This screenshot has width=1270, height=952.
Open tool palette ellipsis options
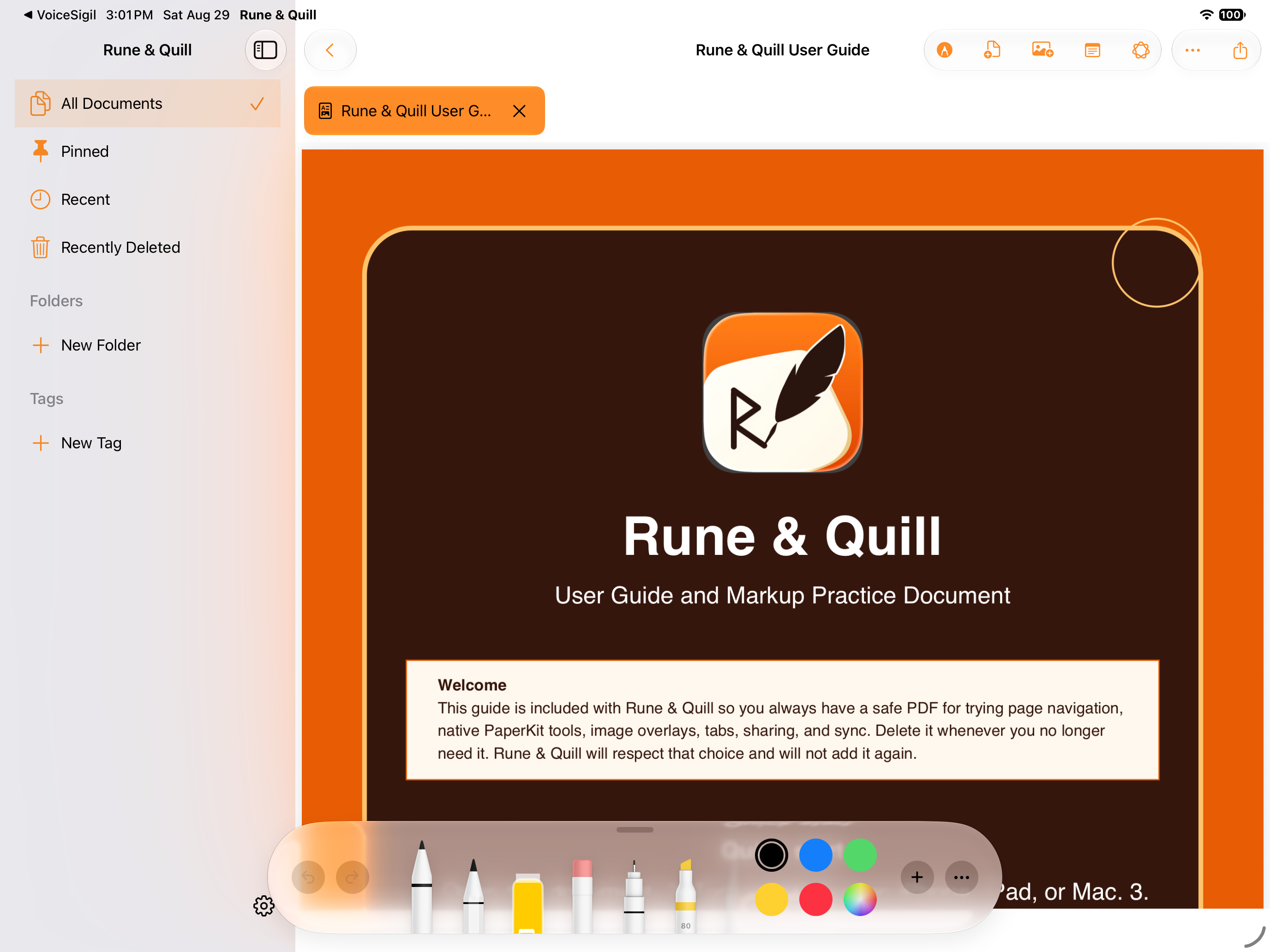[961, 877]
